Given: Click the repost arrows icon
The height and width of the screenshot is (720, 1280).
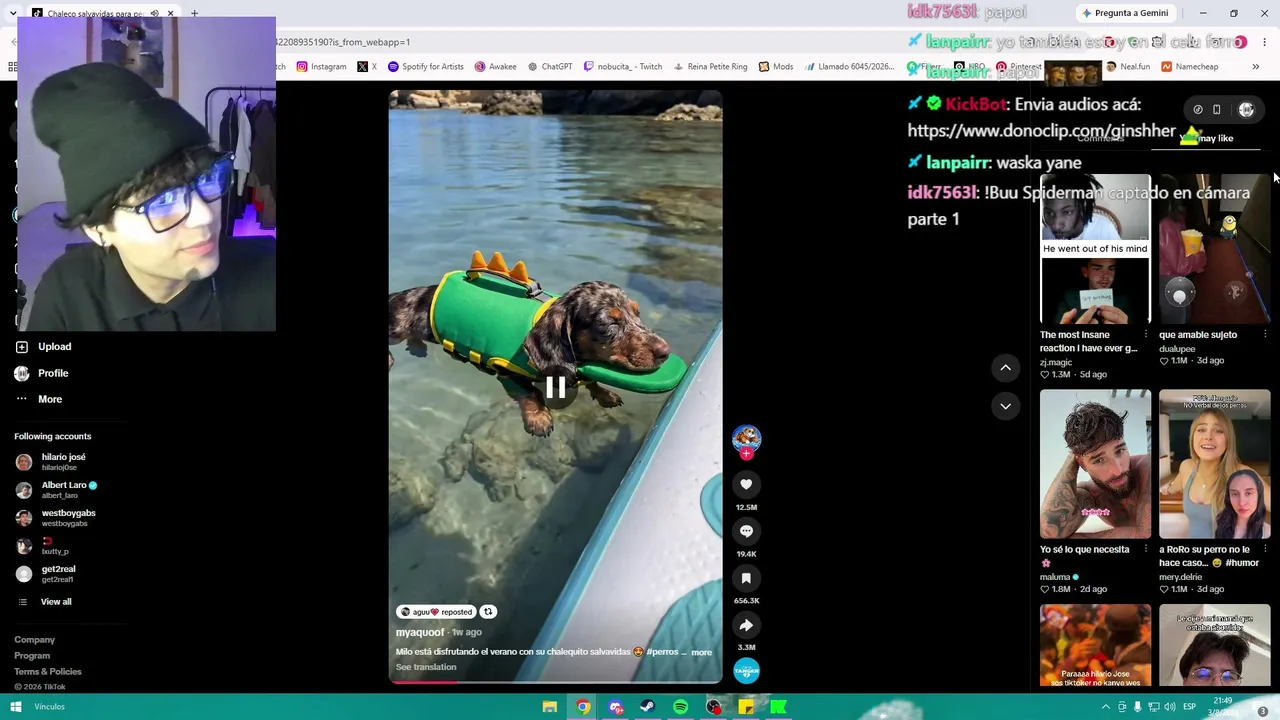Looking at the screenshot, I should click(x=488, y=612).
